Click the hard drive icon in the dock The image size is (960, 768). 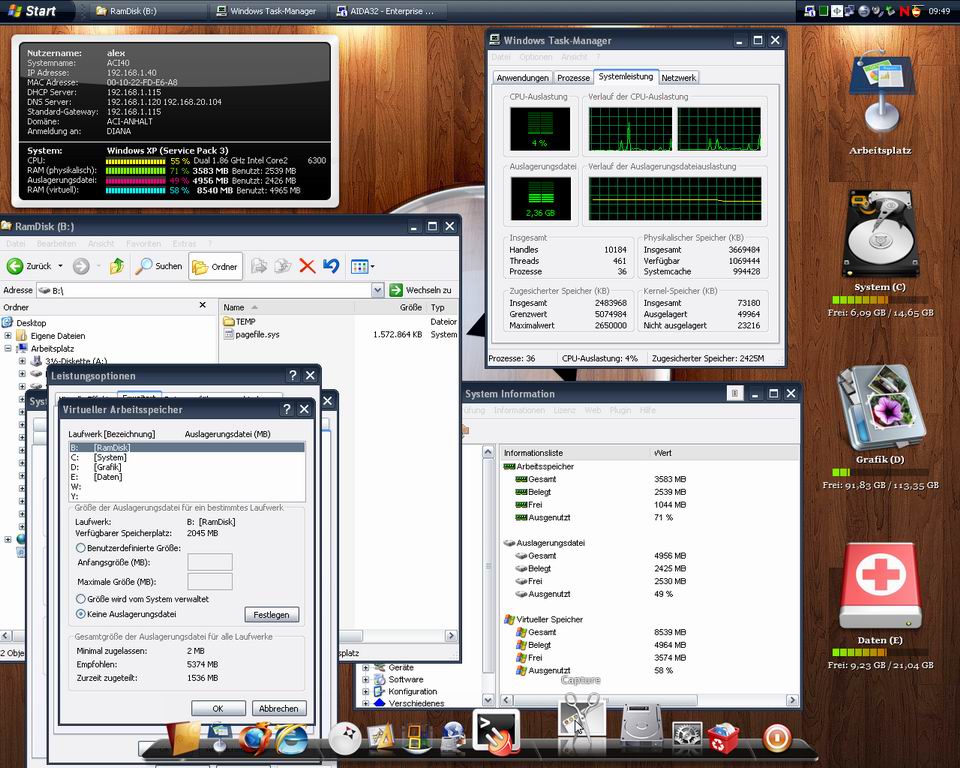[641, 723]
